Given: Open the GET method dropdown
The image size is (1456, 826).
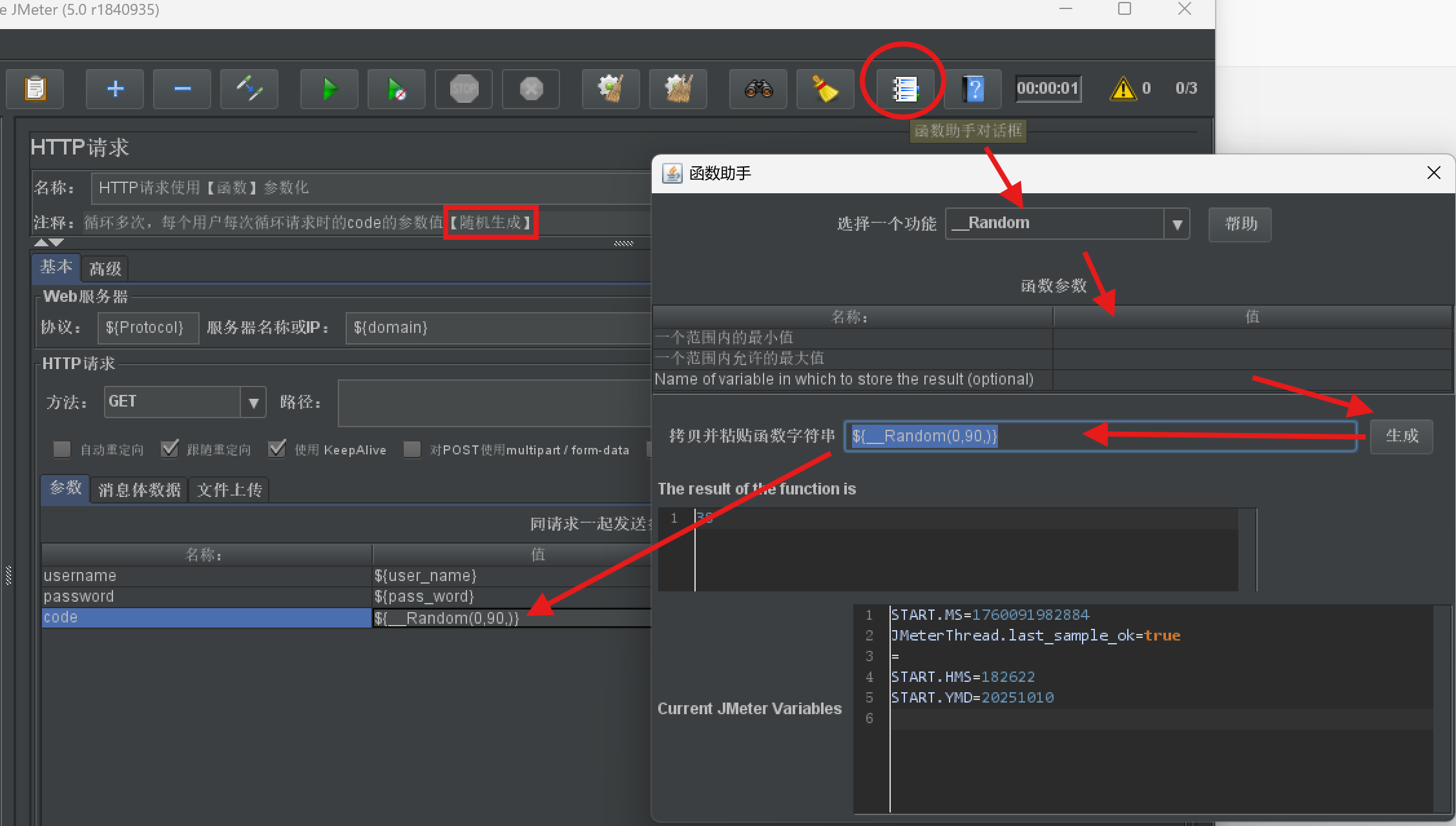Looking at the screenshot, I should [253, 403].
